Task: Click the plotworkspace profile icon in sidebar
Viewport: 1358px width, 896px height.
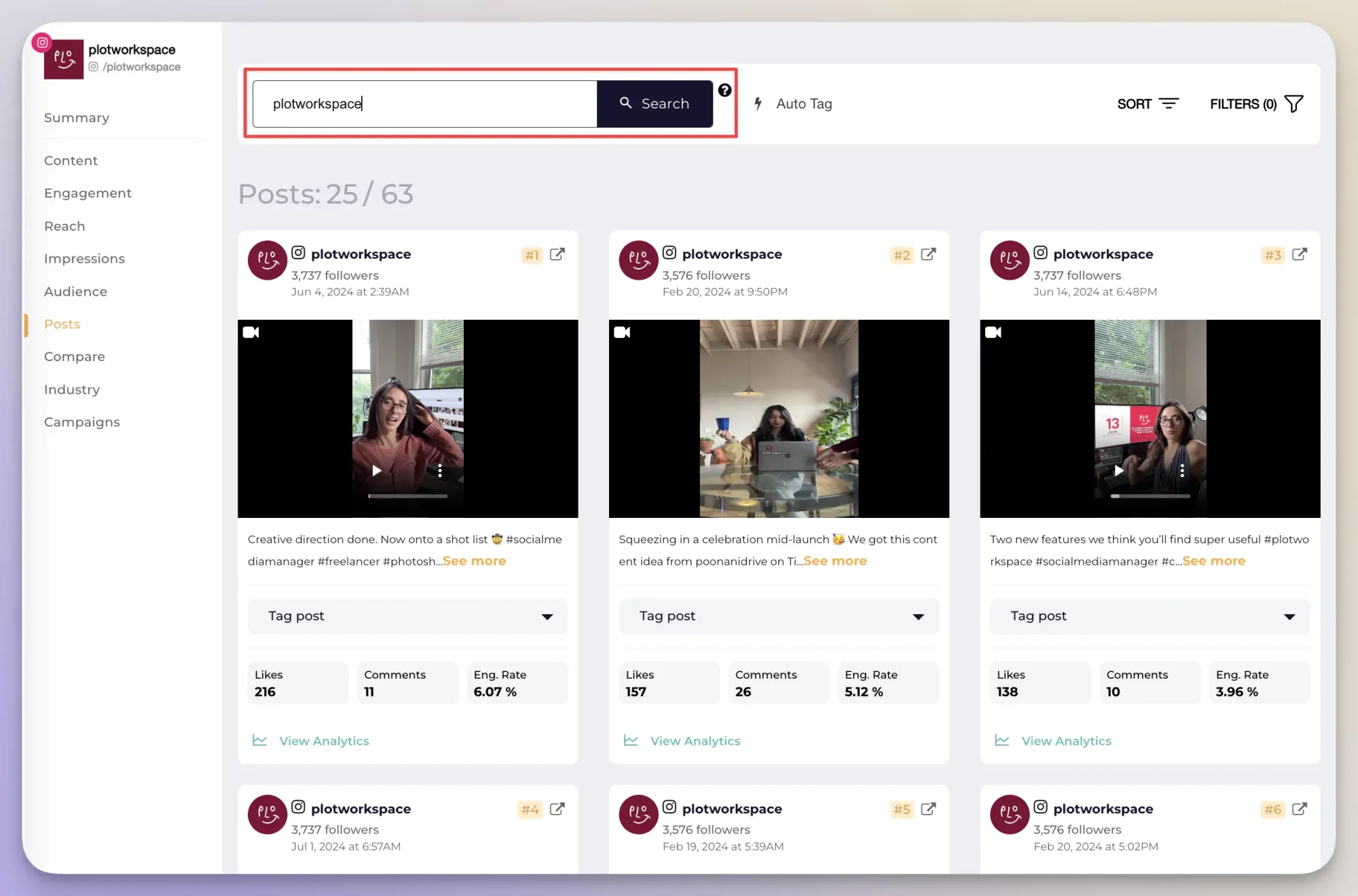Action: (63, 57)
